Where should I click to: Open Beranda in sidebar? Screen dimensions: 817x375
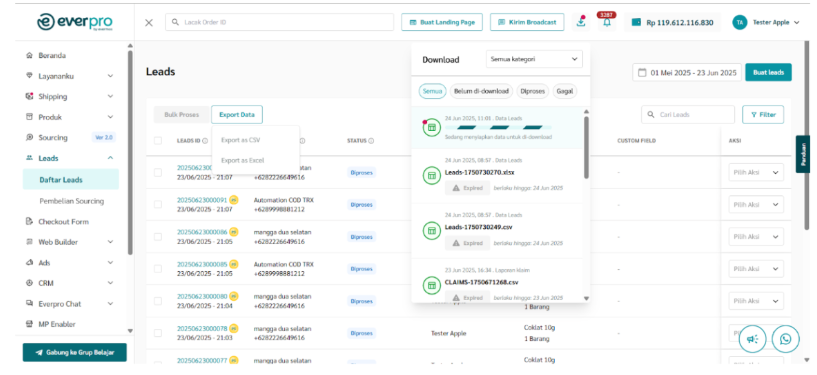pyautogui.click(x=52, y=55)
